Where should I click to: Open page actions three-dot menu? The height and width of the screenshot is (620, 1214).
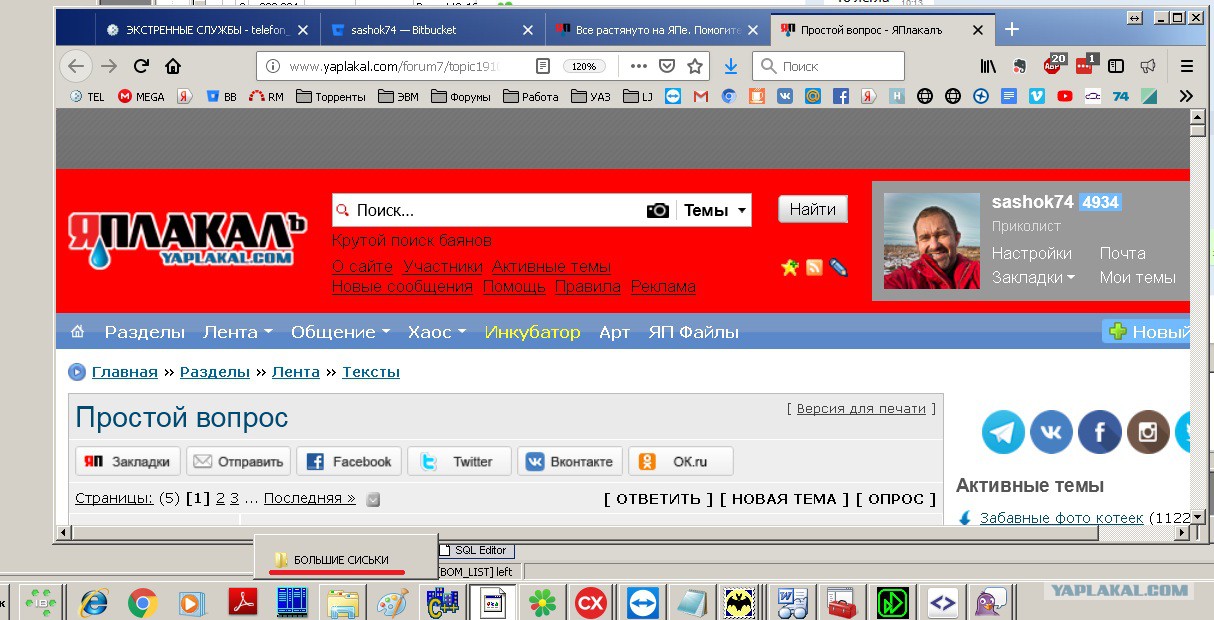[638, 66]
